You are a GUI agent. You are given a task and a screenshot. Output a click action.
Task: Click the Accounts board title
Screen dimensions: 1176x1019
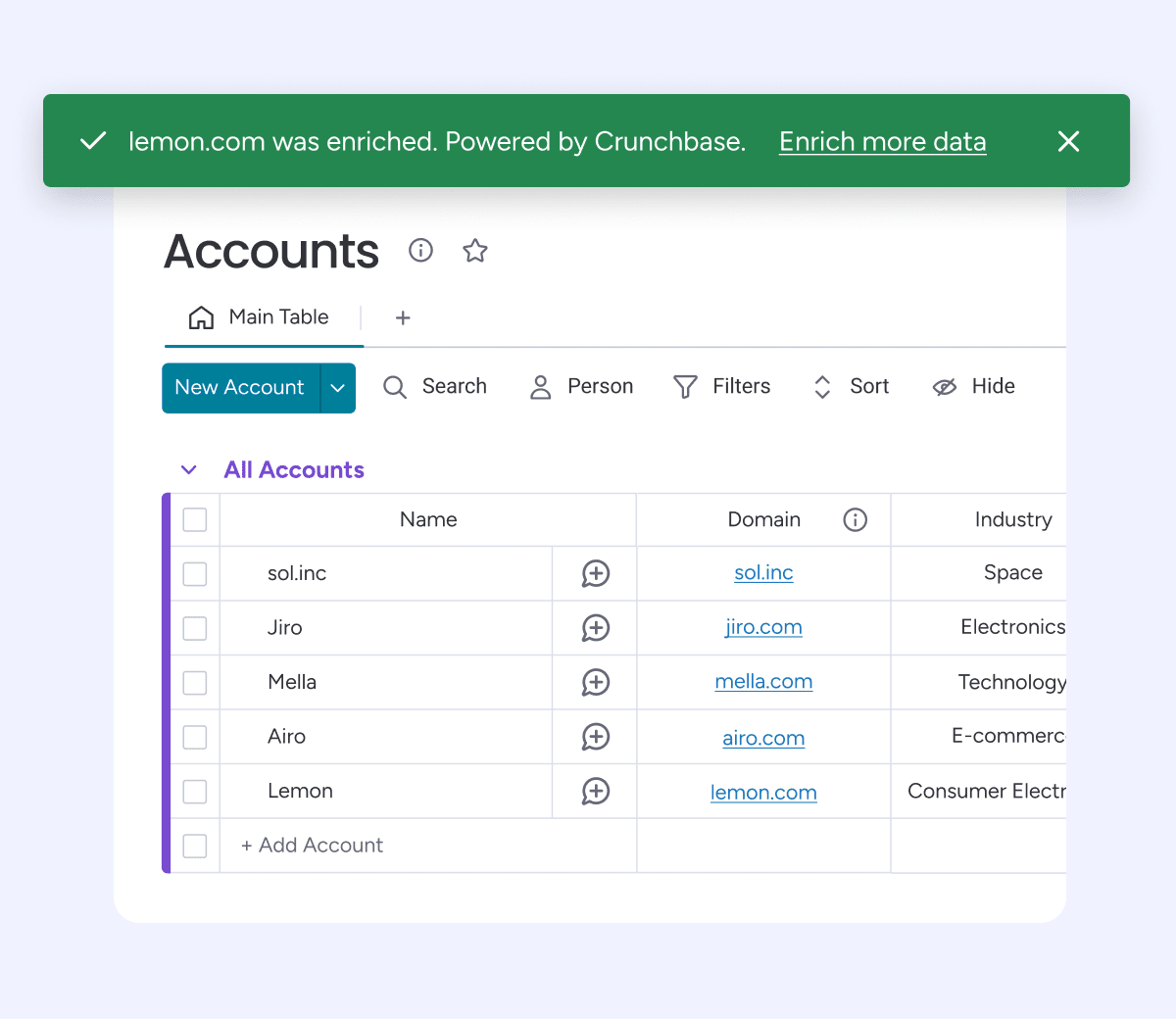(271, 251)
